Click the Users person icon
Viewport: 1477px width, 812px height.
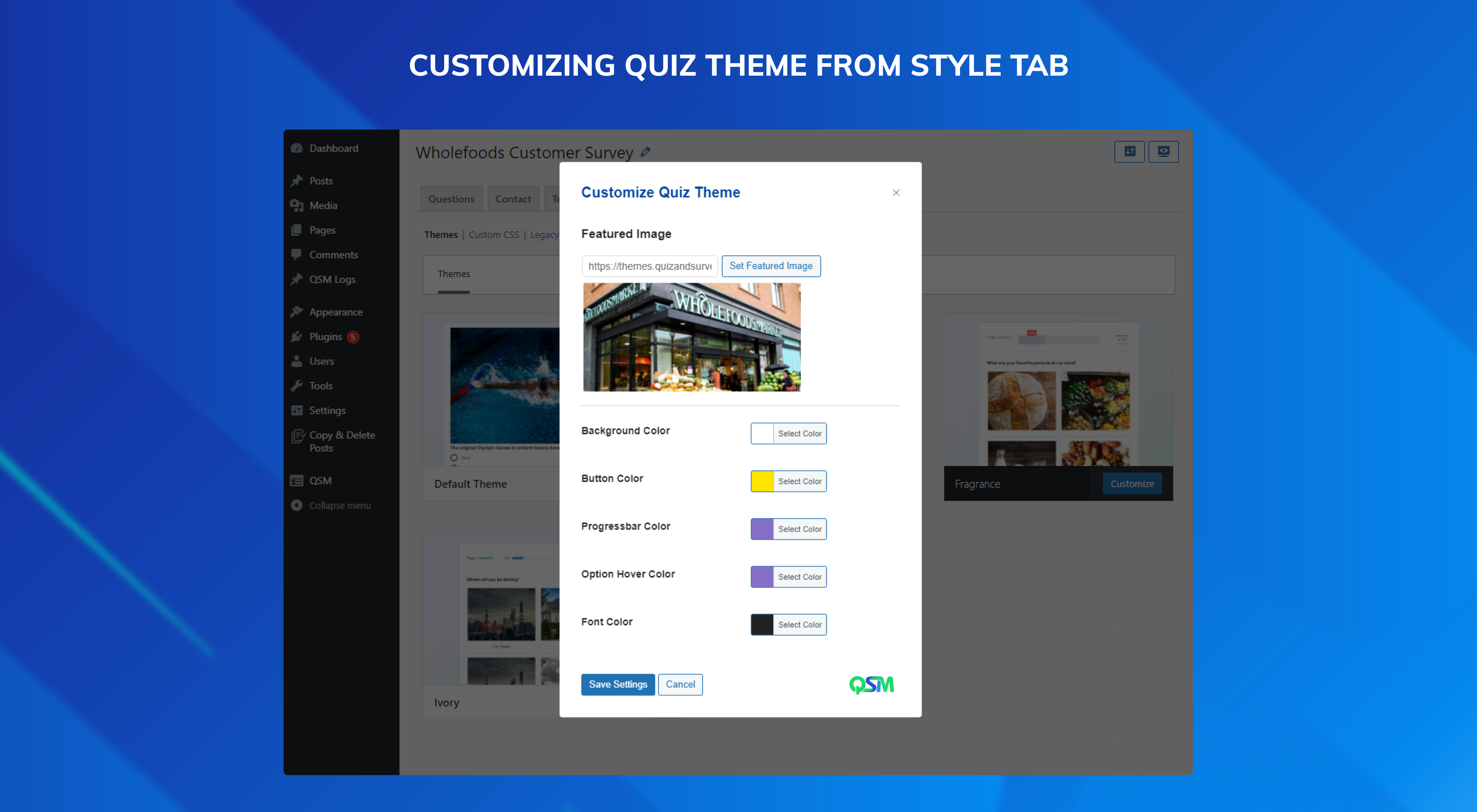pos(297,362)
